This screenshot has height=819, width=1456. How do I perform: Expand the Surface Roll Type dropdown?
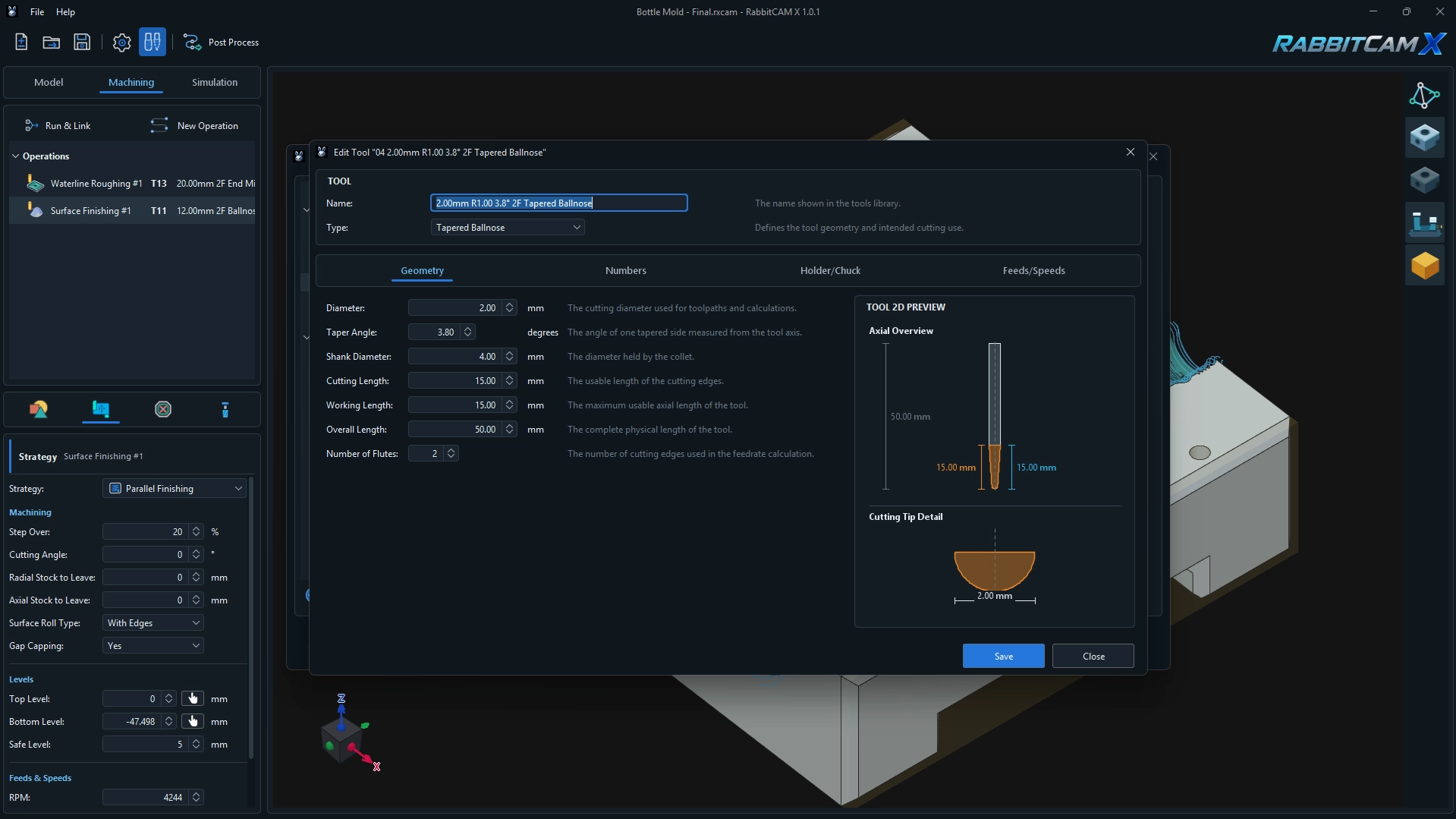tap(153, 622)
